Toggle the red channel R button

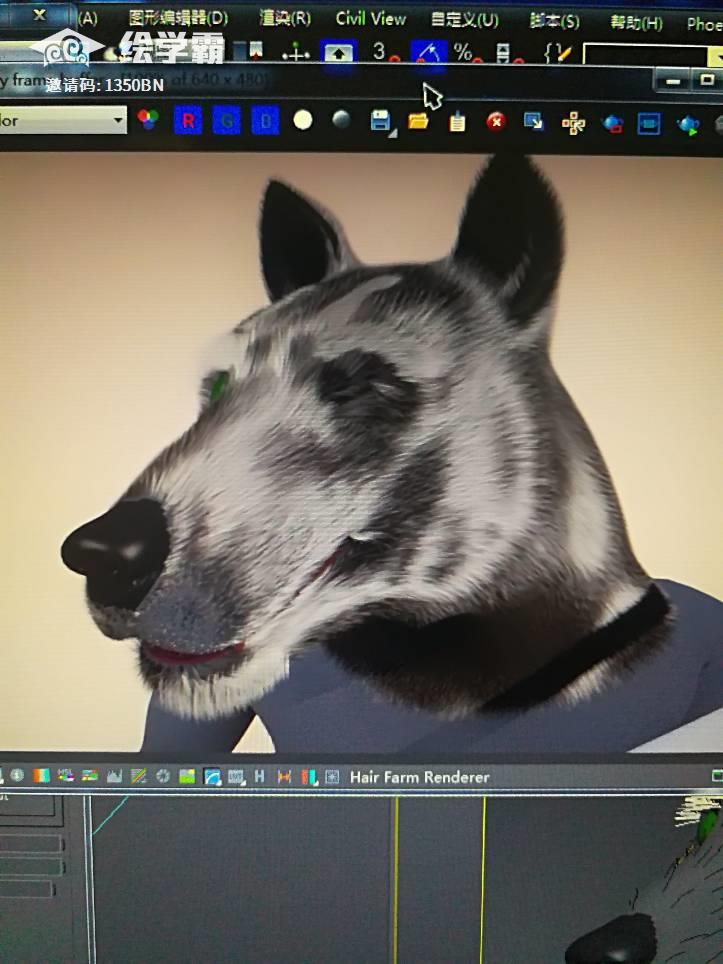tap(188, 120)
